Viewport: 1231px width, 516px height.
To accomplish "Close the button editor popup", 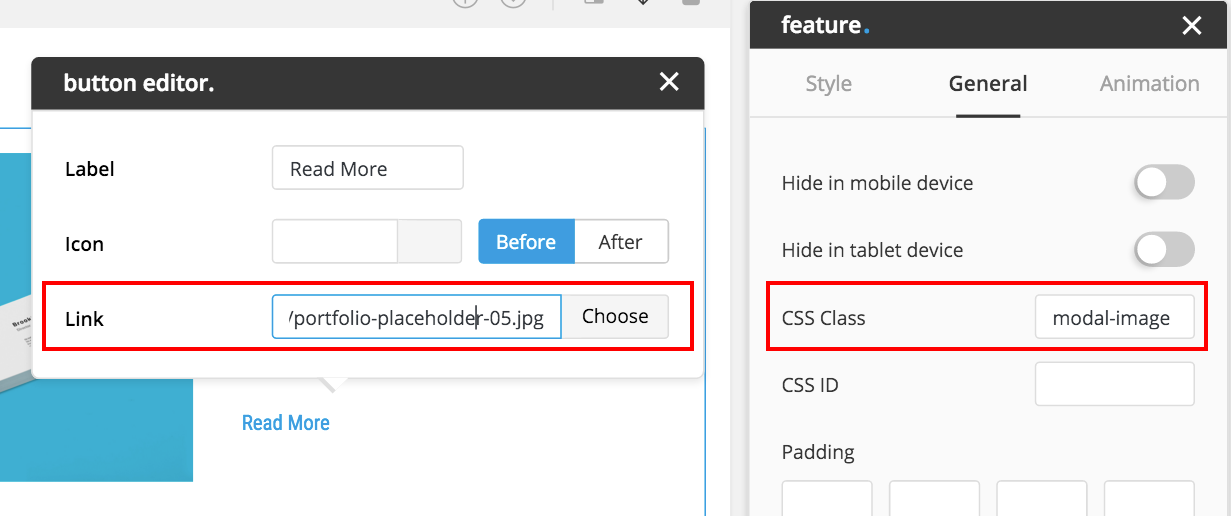I will 669,83.
